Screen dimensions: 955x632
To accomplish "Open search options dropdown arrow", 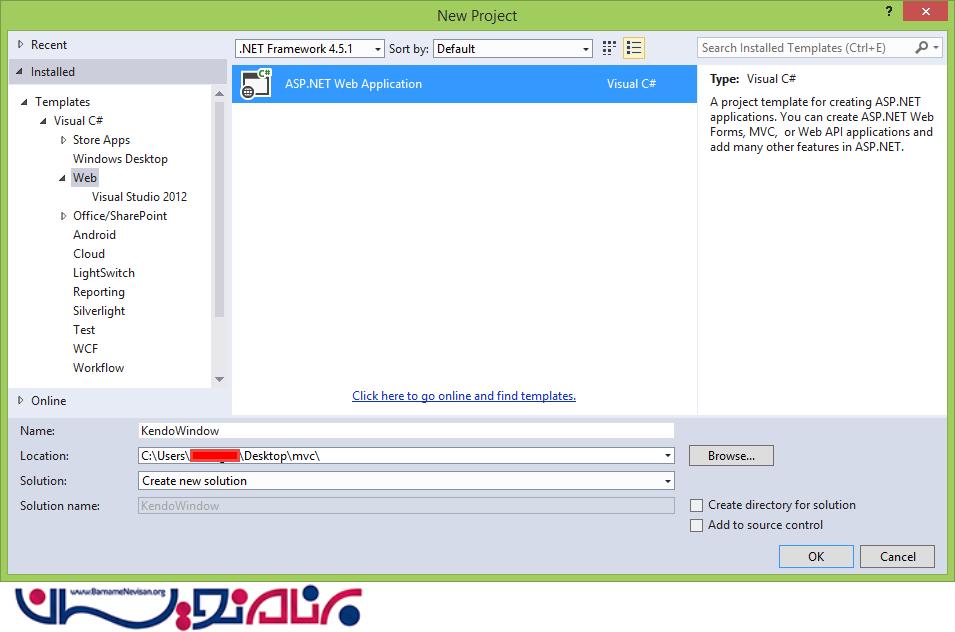I will (936, 47).
